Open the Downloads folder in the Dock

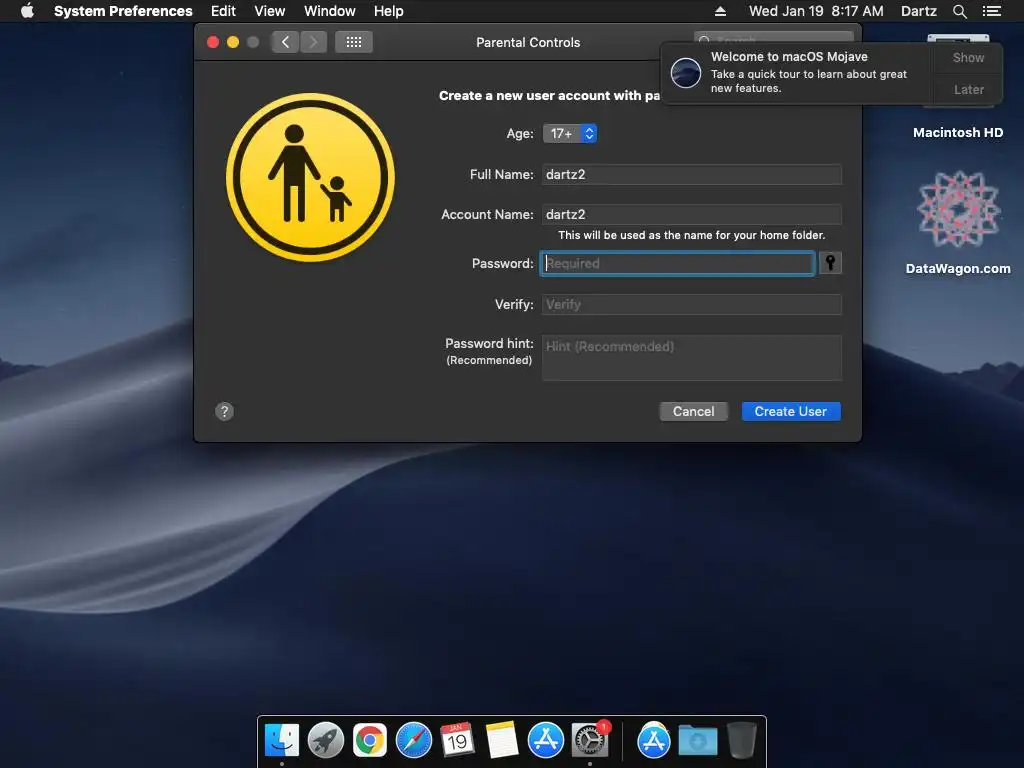(697, 741)
